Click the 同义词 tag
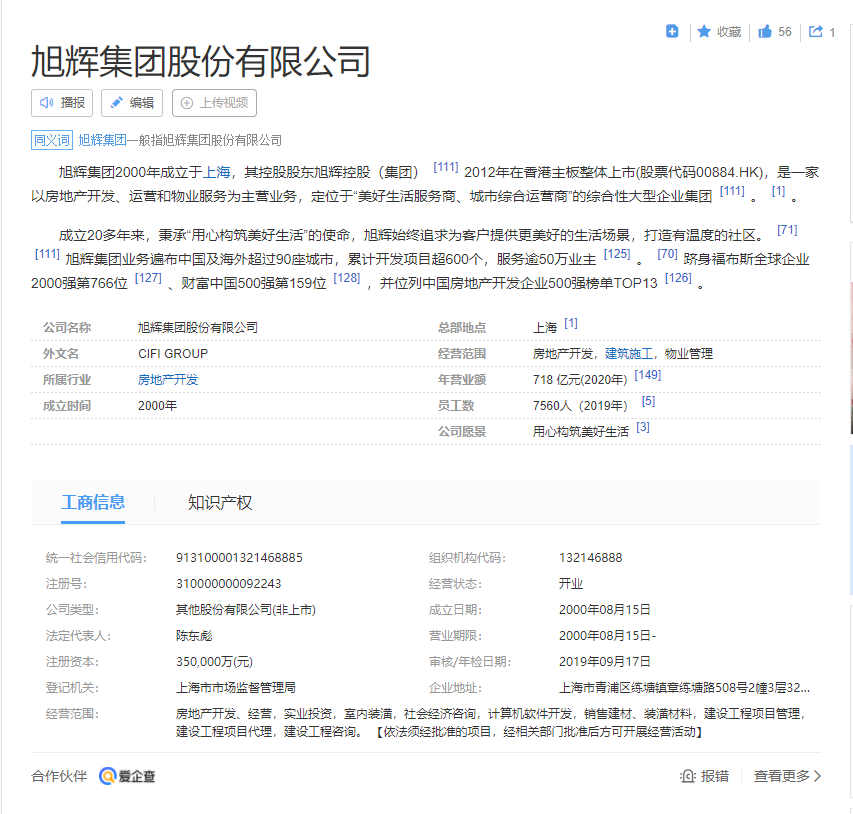The height and width of the screenshot is (814, 853). coord(52,140)
